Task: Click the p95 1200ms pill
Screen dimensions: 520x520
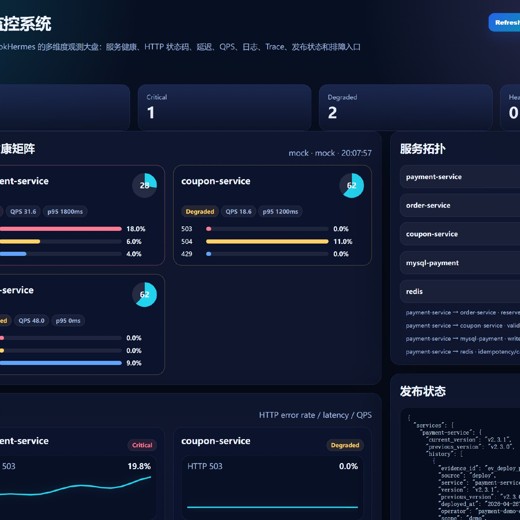Action: (280, 212)
